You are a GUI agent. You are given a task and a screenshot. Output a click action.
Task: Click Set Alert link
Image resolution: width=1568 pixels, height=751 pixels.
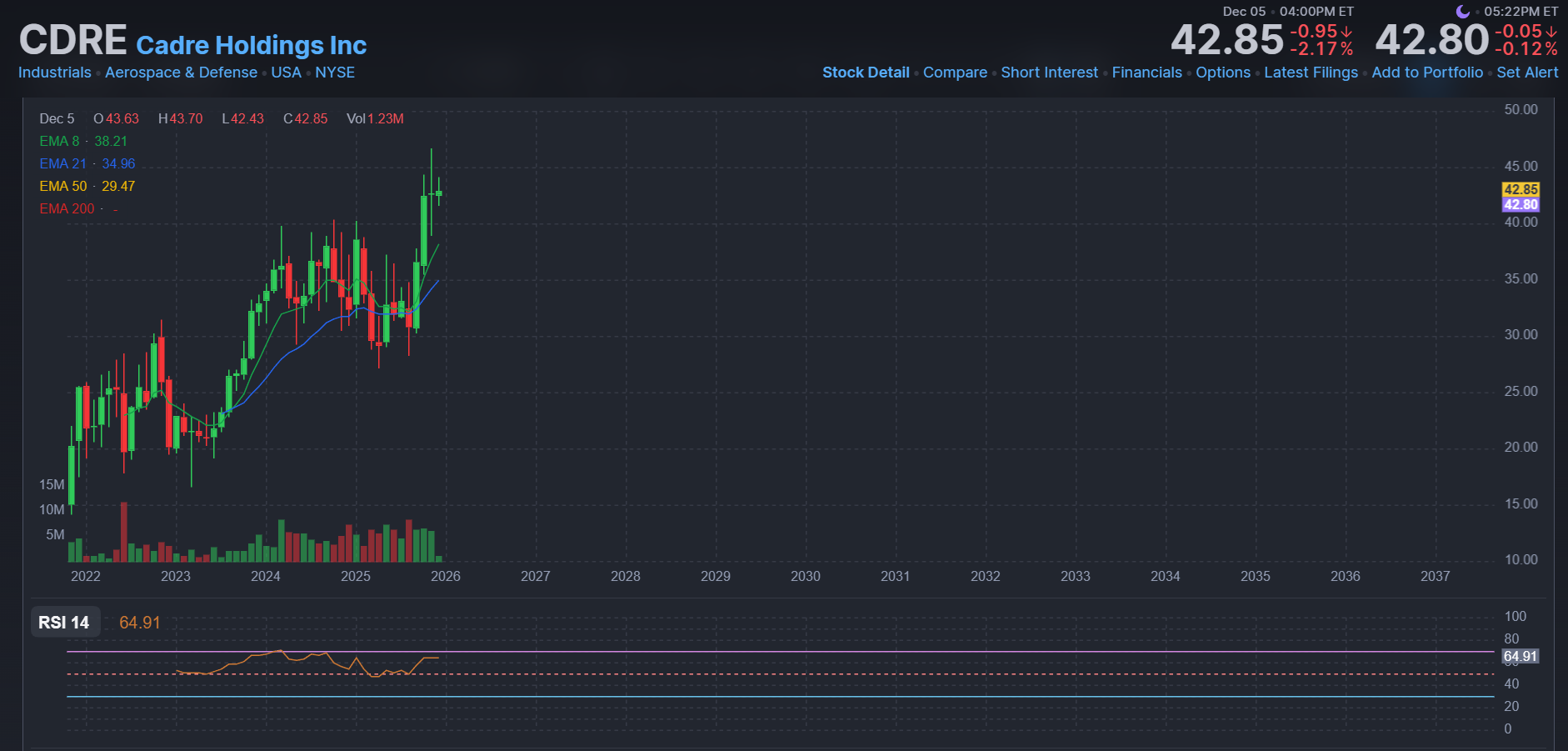[x=1527, y=73]
